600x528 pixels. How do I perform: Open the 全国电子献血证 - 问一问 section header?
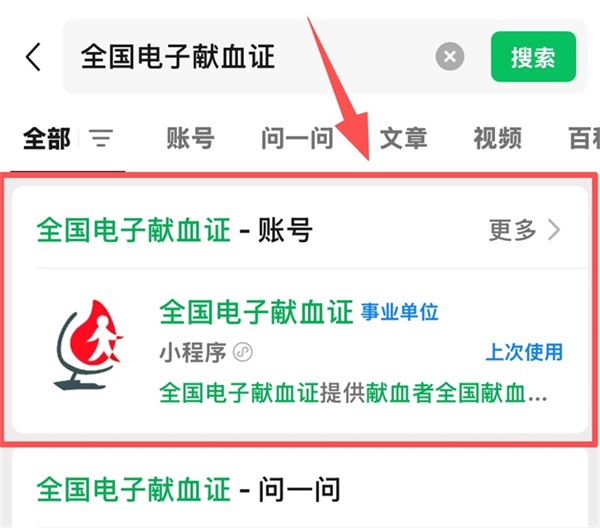click(x=188, y=489)
